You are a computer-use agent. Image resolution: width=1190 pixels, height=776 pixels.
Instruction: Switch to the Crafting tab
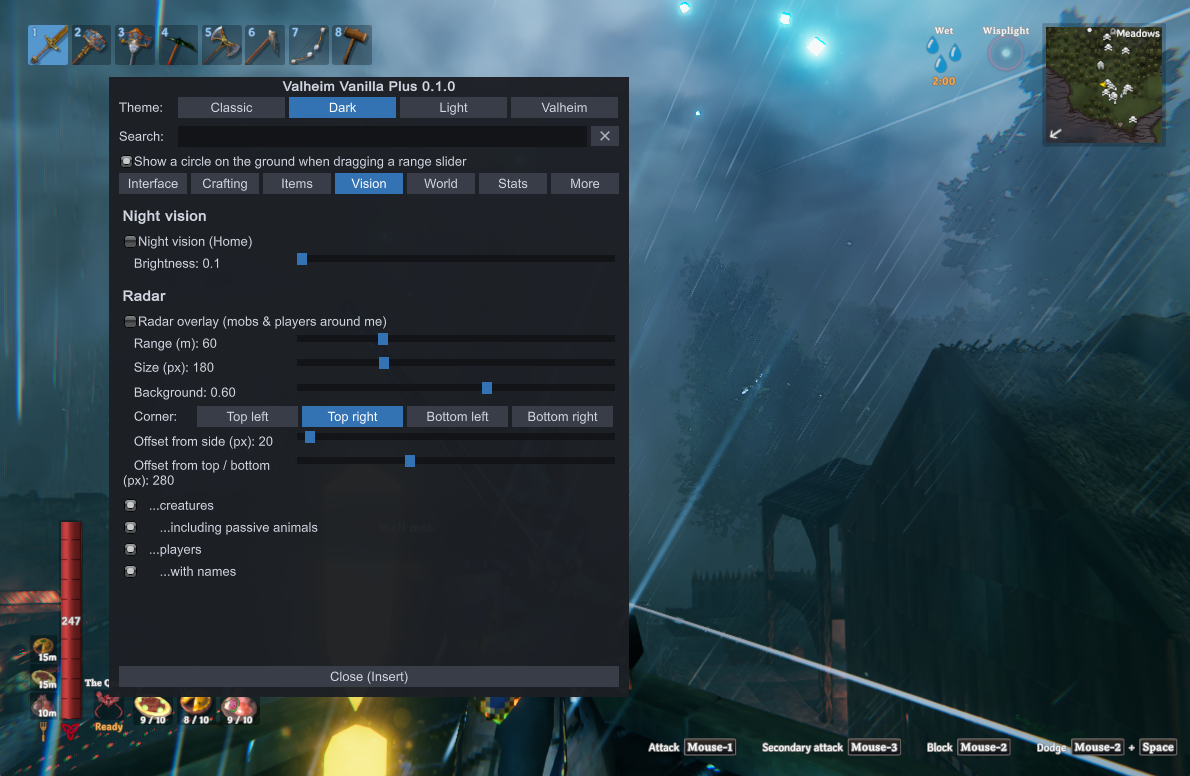[x=225, y=184]
